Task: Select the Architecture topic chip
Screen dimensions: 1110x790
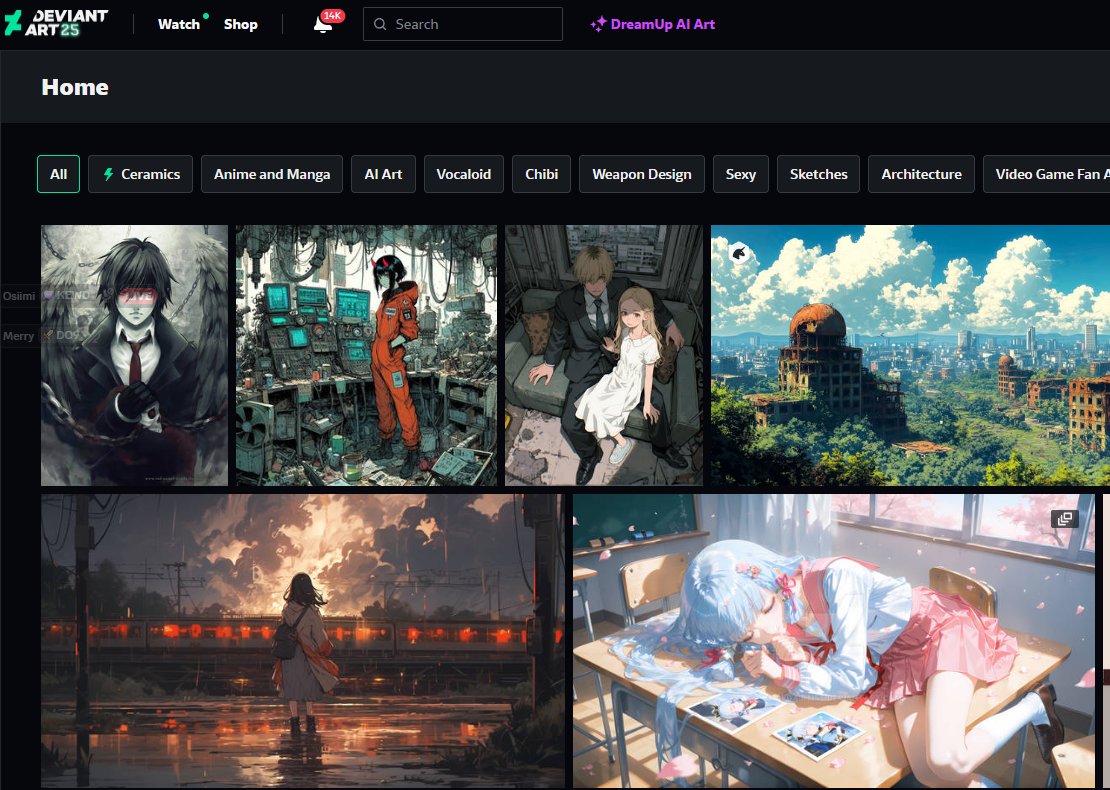Action: (x=921, y=174)
